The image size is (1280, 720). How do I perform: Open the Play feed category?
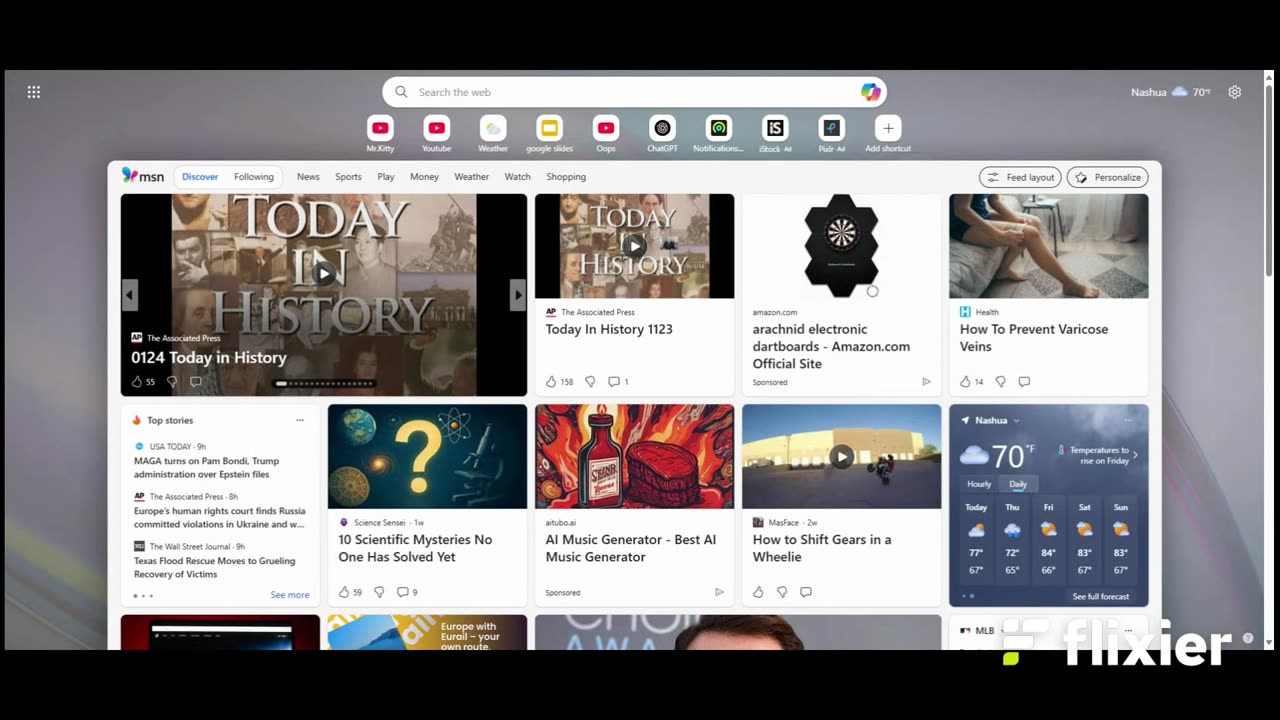click(386, 177)
